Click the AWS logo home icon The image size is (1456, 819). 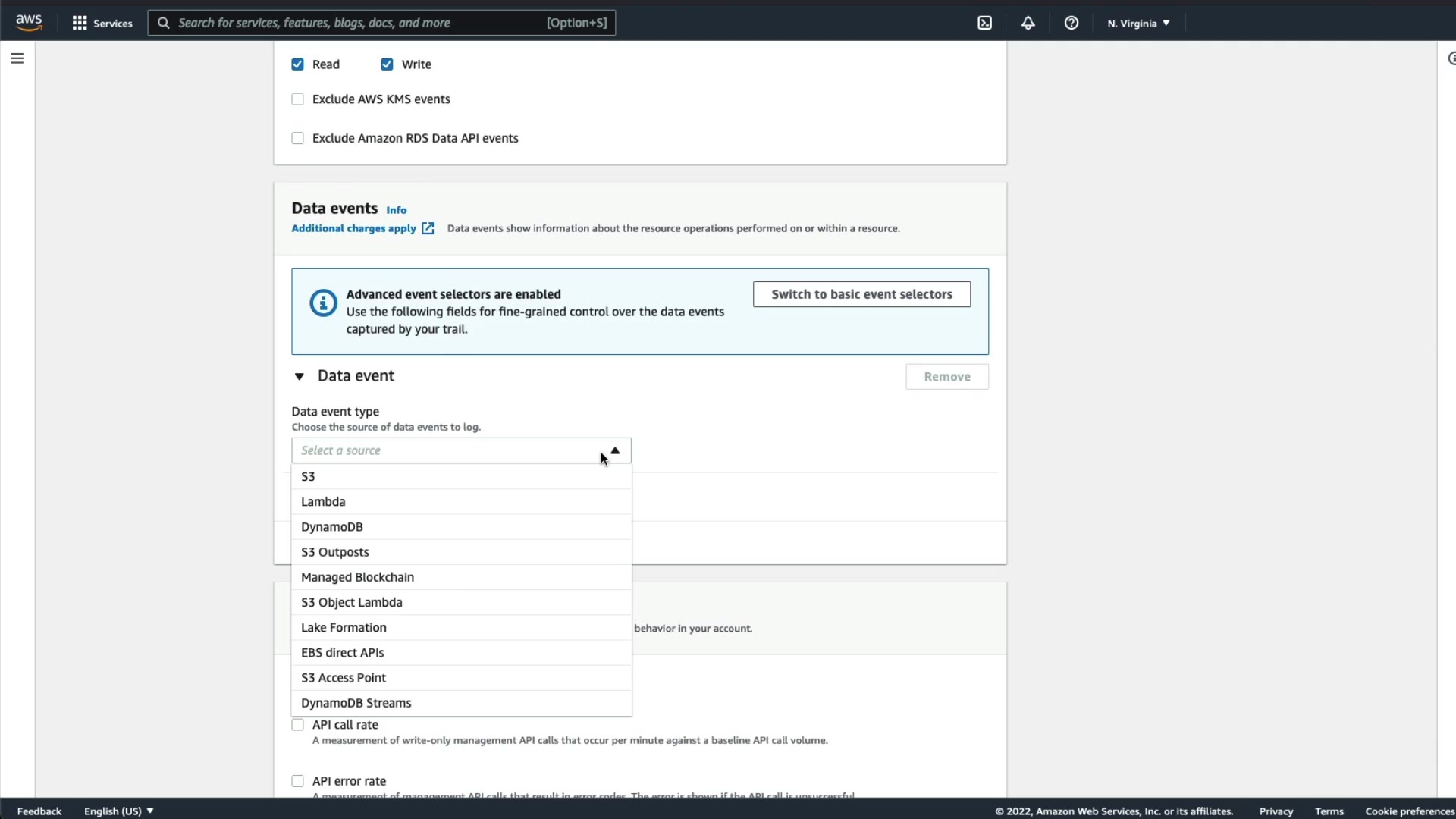click(29, 23)
